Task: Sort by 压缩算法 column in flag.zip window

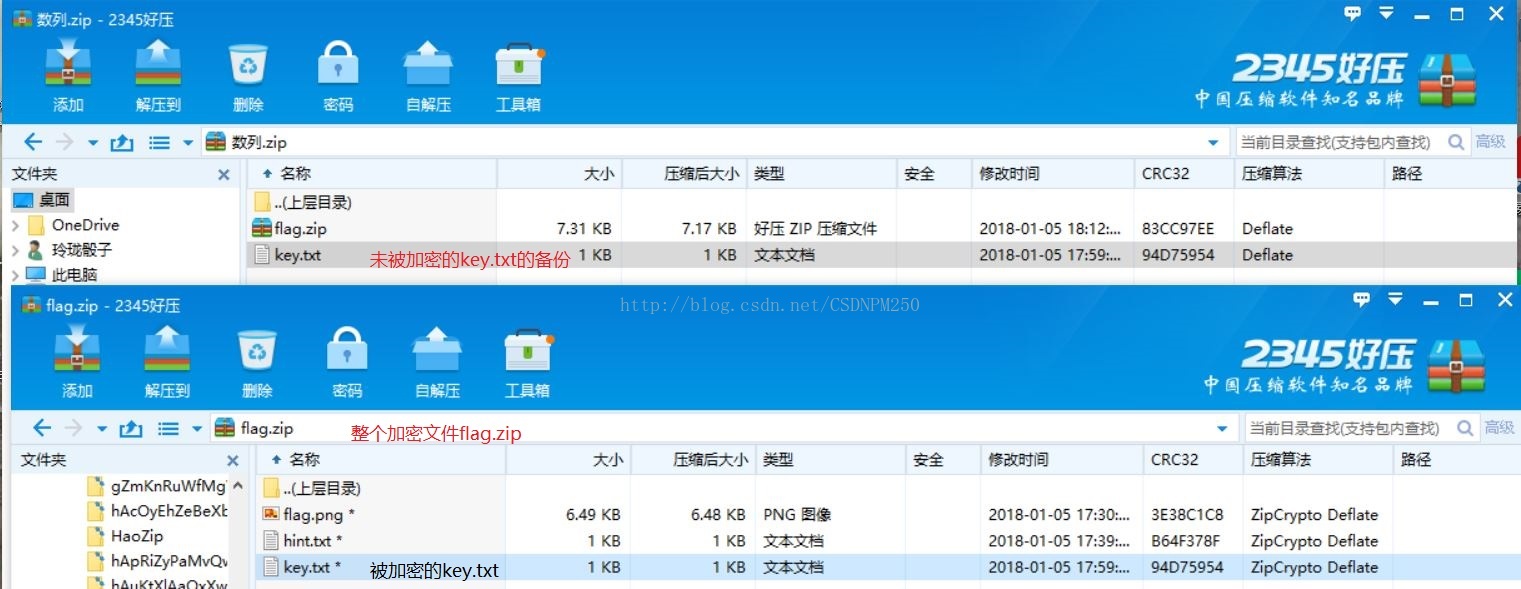Action: (x=1317, y=460)
